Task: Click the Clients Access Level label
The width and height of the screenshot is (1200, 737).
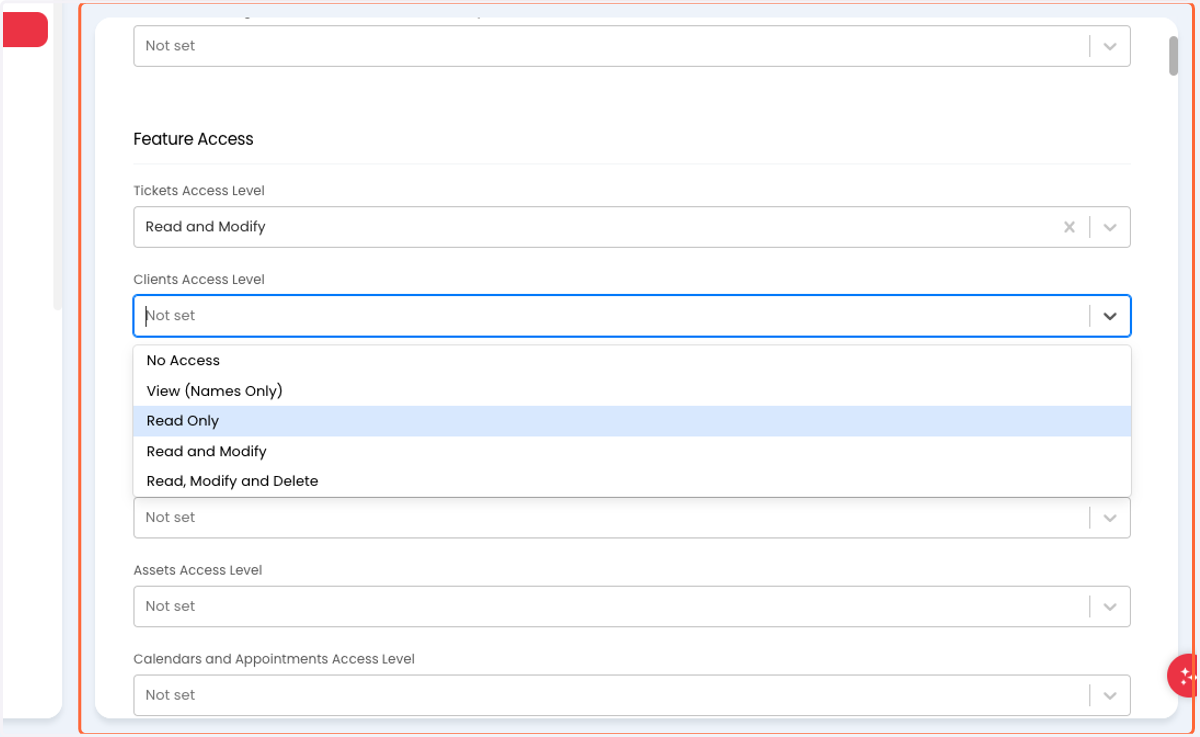Action: pos(199,279)
